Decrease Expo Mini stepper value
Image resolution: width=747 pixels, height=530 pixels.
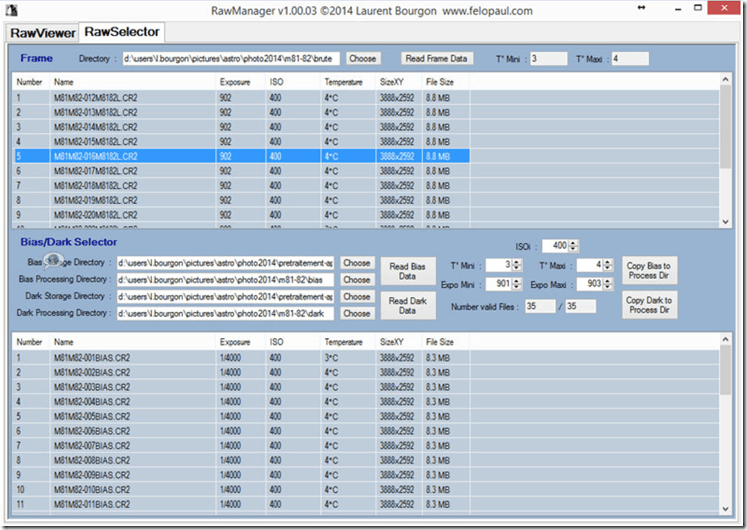(x=516, y=287)
